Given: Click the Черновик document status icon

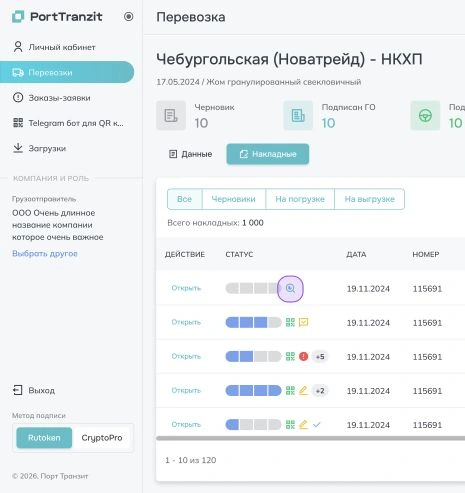Looking at the screenshot, I should 171,116.
